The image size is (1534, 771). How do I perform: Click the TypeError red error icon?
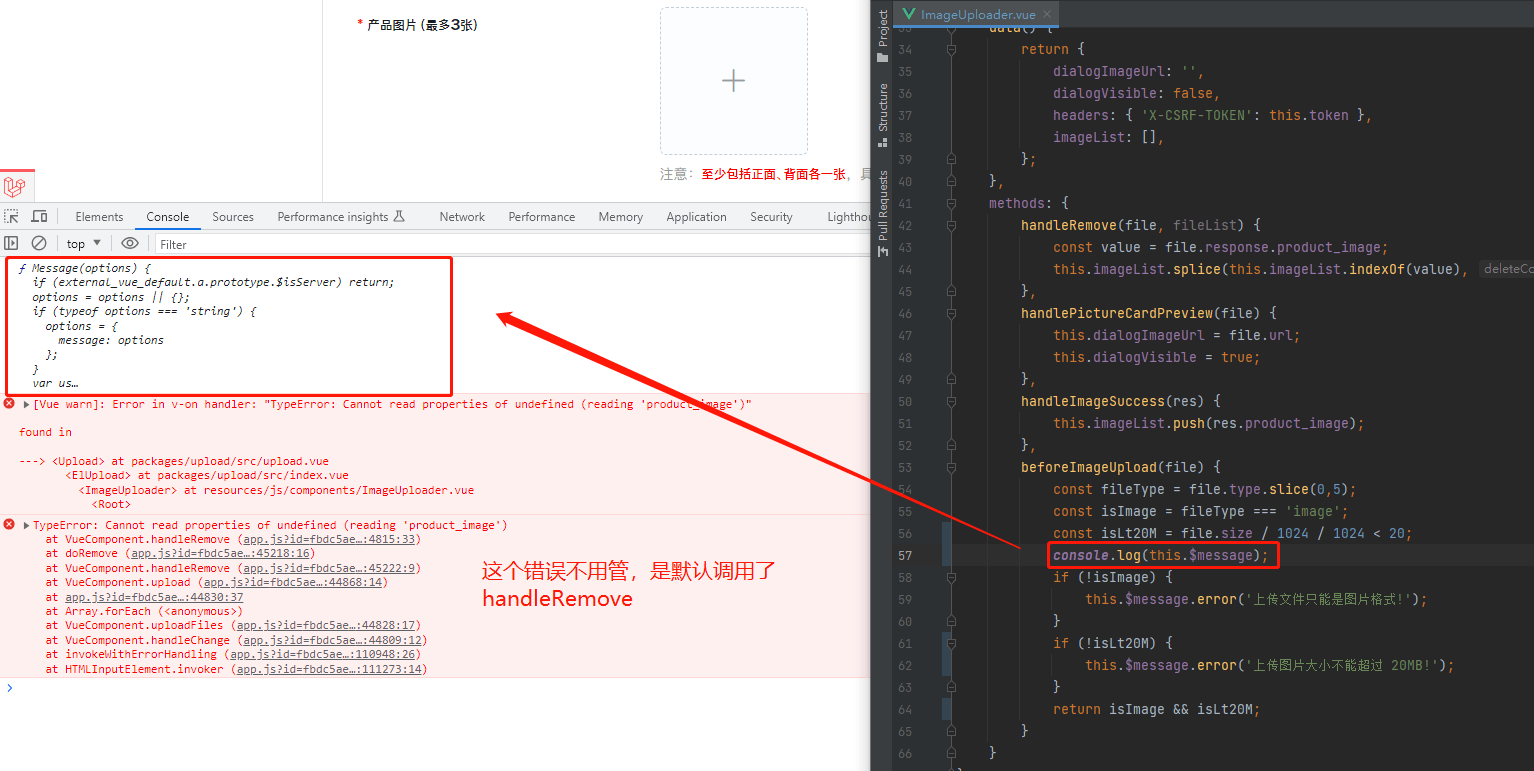(9, 524)
